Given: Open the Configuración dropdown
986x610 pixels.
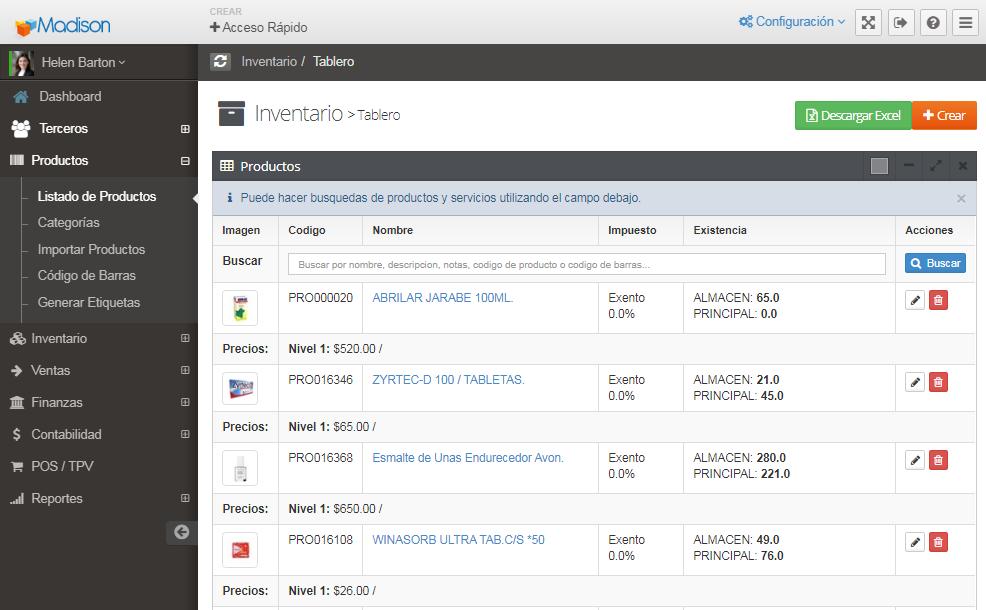Looking at the screenshot, I should tap(792, 22).
